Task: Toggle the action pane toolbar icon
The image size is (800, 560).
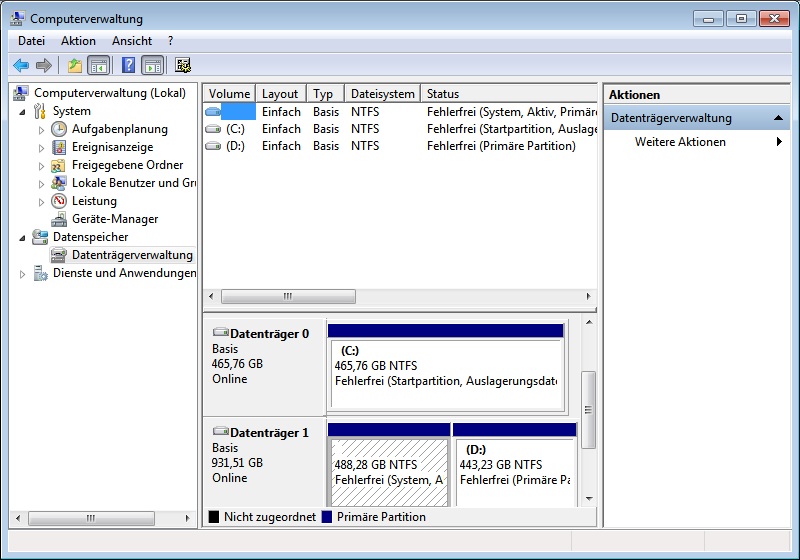Action: click(152, 66)
